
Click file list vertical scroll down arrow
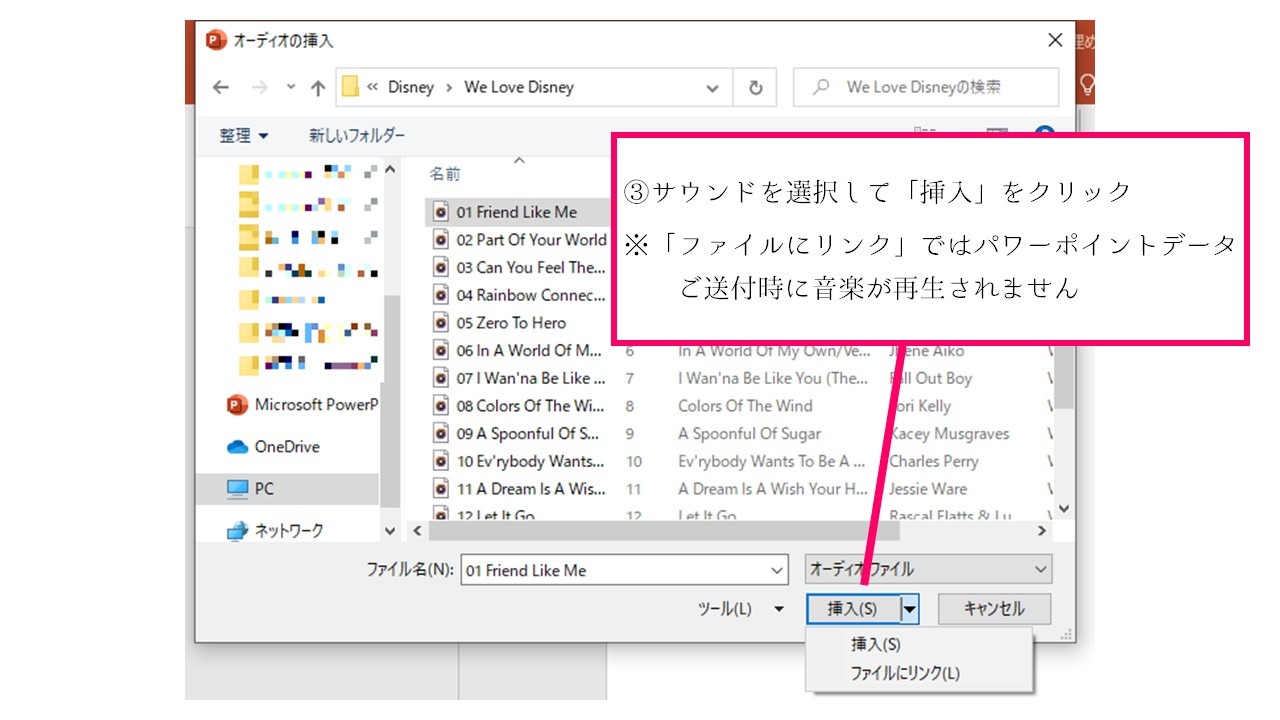1063,508
